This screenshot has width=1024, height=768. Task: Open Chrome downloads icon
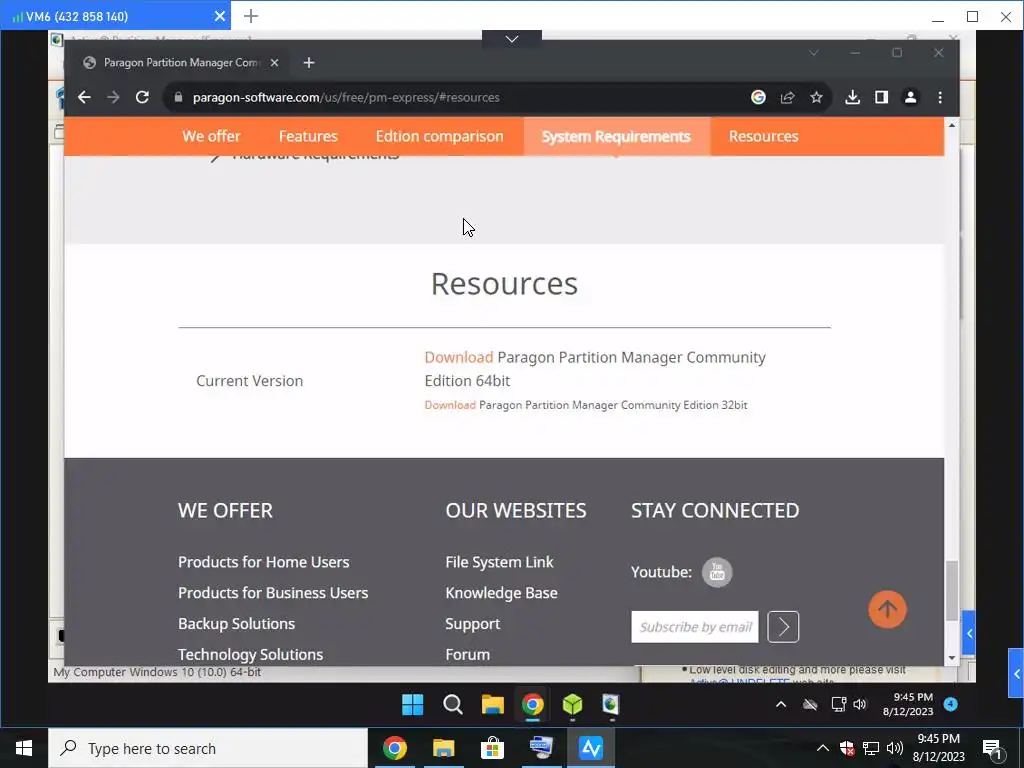pyautogui.click(x=852, y=97)
